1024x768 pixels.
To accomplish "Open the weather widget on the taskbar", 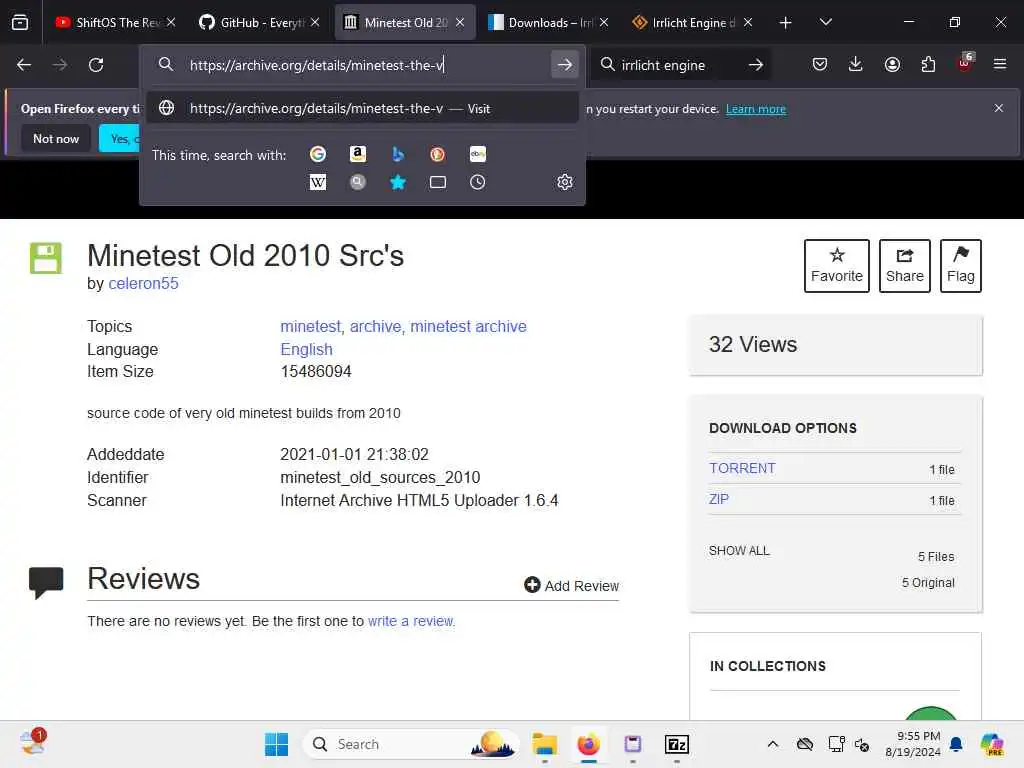I will [32, 743].
